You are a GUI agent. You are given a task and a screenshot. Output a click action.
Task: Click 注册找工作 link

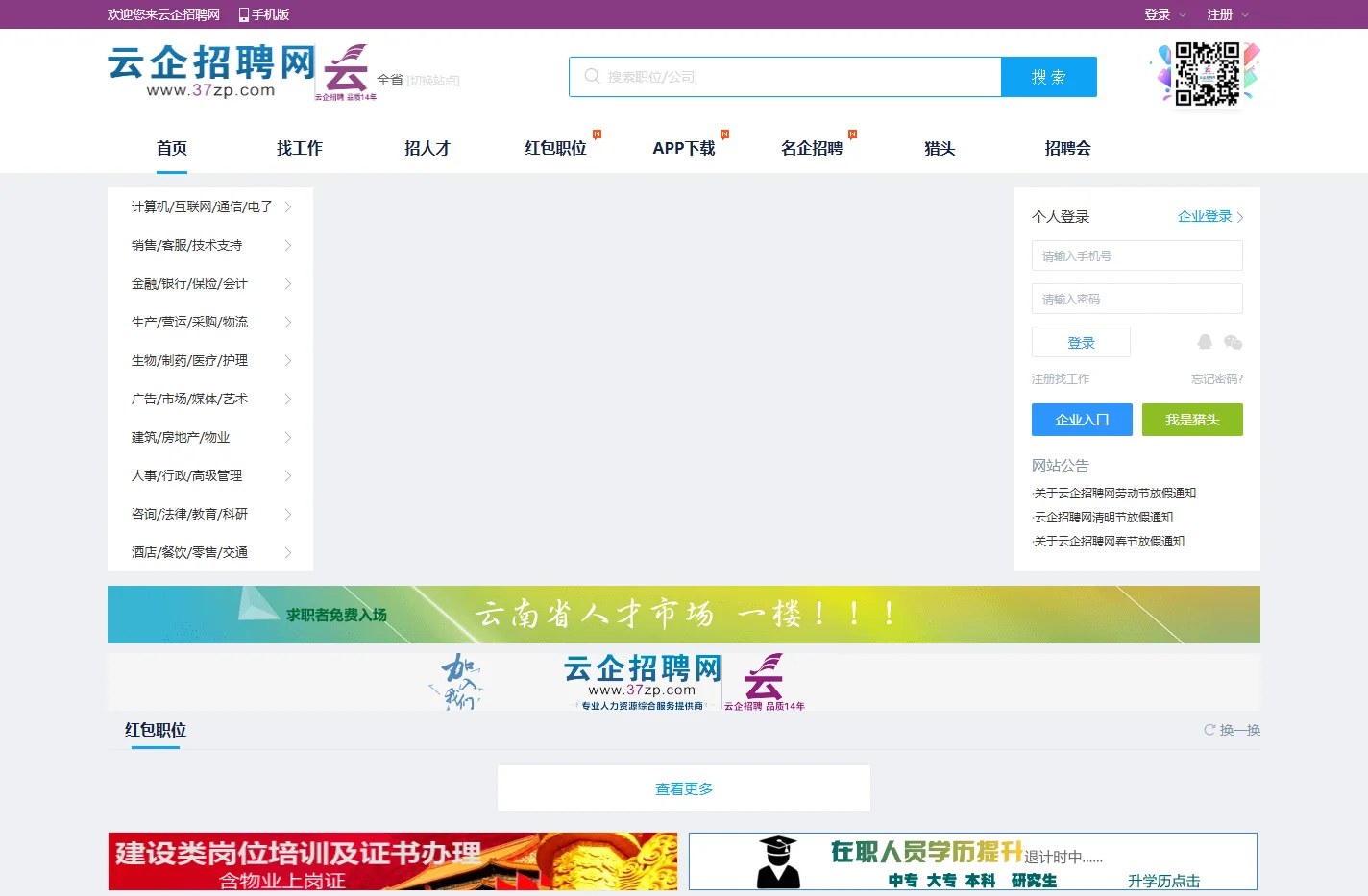1061,378
